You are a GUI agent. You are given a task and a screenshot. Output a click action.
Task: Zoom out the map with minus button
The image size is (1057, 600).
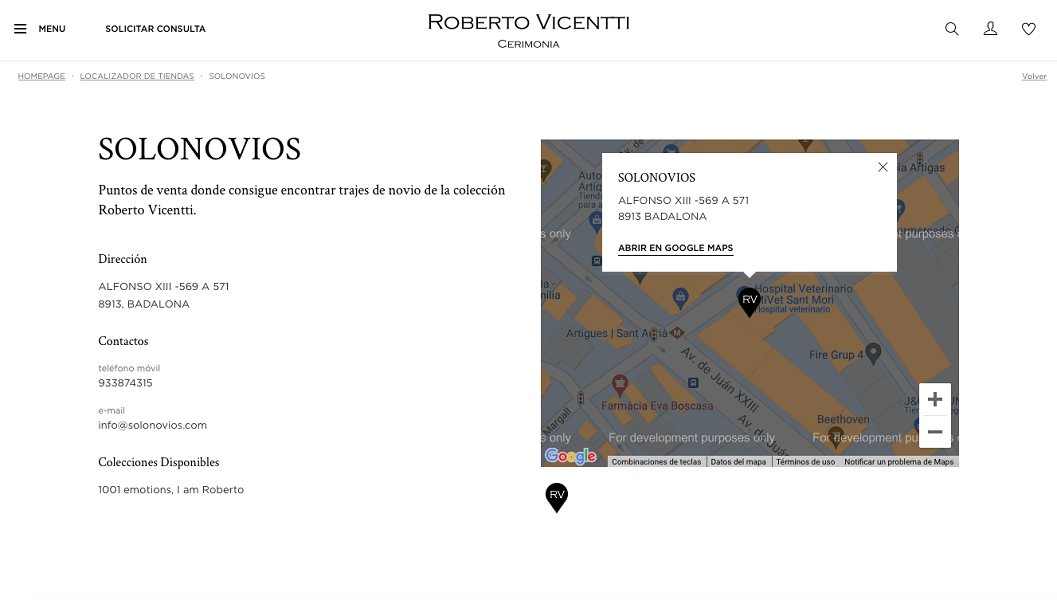pyautogui.click(x=935, y=432)
